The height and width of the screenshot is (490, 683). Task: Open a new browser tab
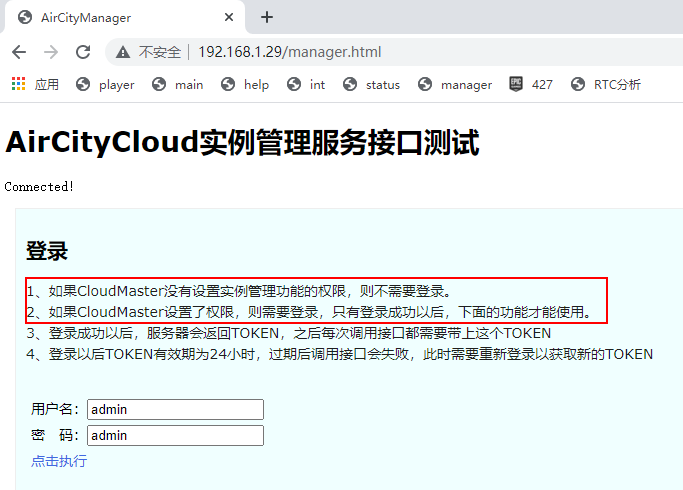[267, 17]
